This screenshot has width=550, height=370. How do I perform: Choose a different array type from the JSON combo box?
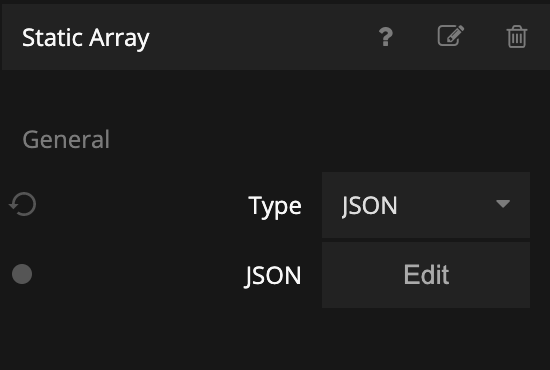[x=426, y=205]
